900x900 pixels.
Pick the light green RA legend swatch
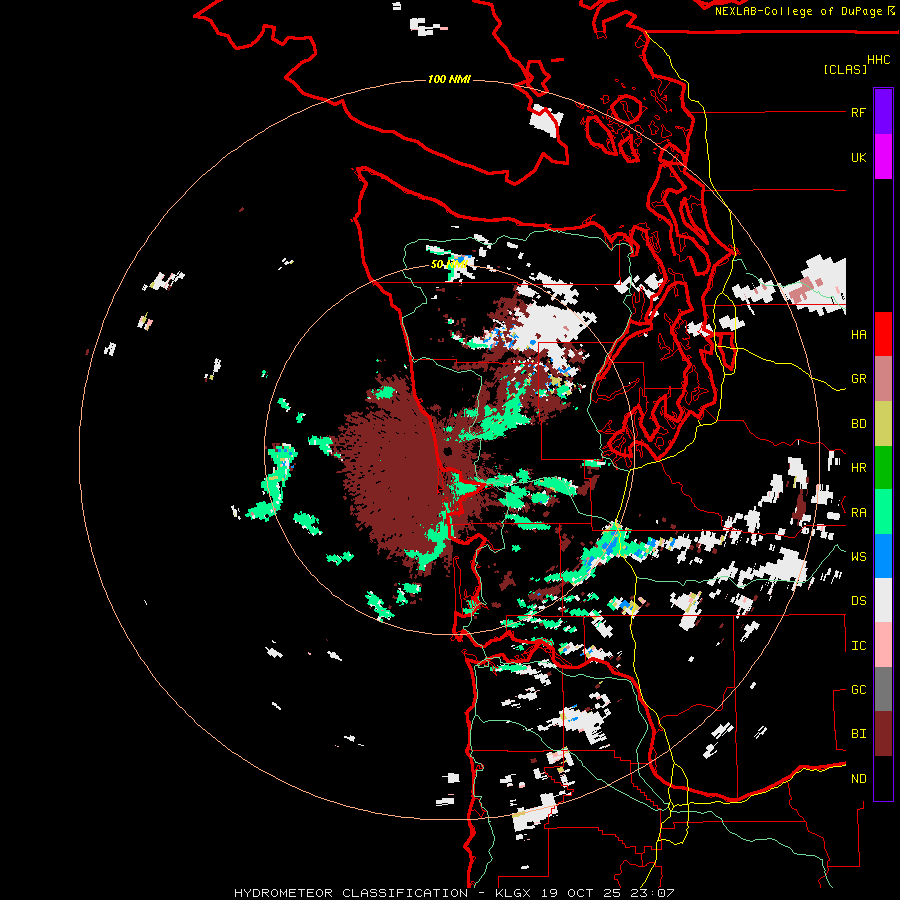point(883,512)
